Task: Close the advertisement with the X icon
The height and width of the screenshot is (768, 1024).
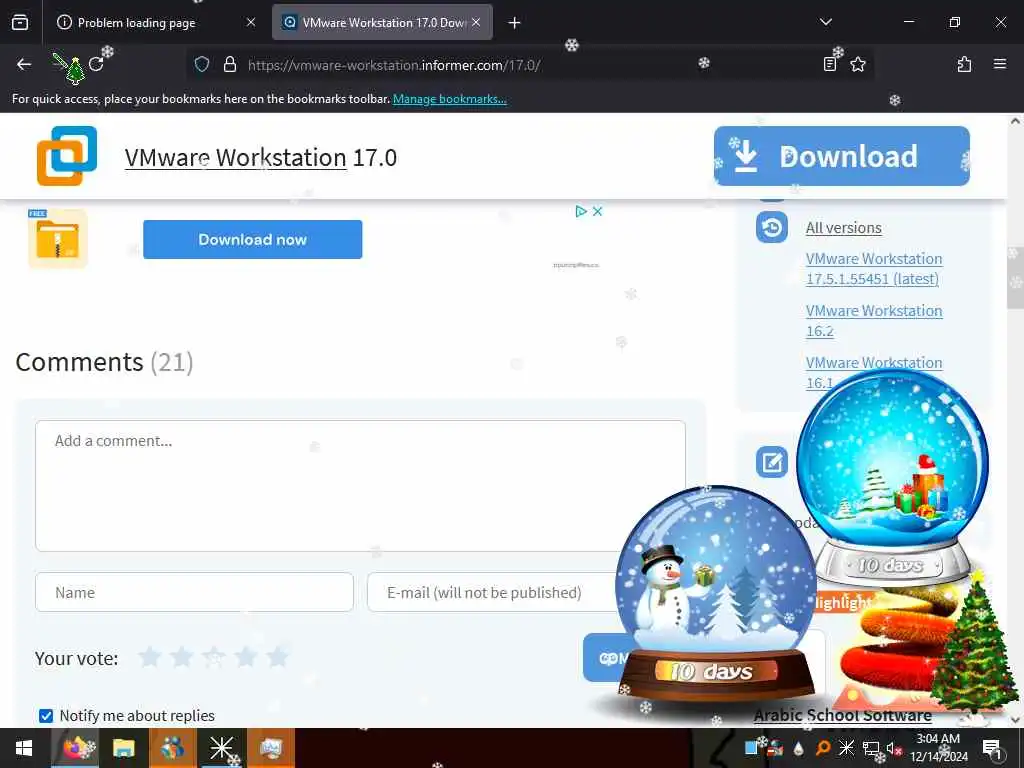Action: pyautogui.click(x=597, y=211)
